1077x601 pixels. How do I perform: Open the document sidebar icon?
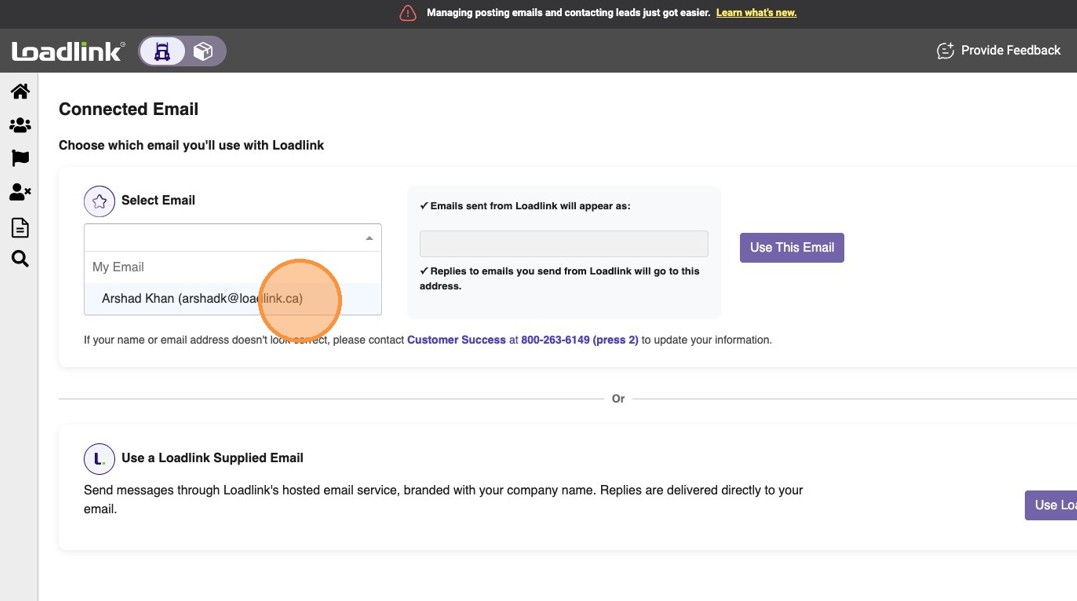[20, 227]
